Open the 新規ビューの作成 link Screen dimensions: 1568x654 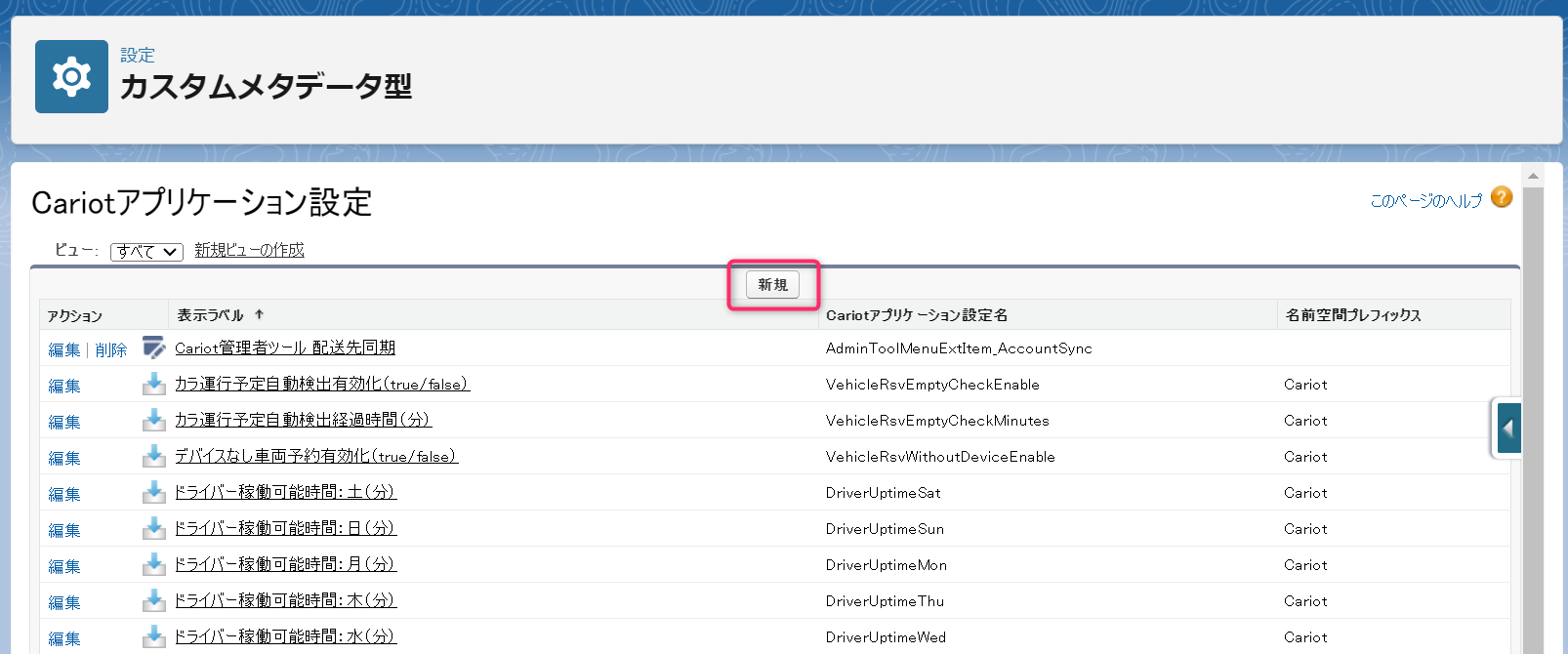coord(249,250)
